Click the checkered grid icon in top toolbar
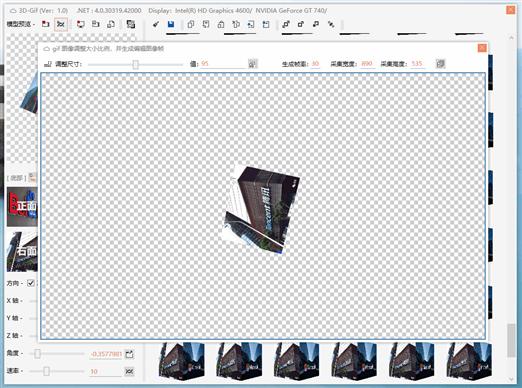This screenshot has width=522, height=388. point(131,24)
